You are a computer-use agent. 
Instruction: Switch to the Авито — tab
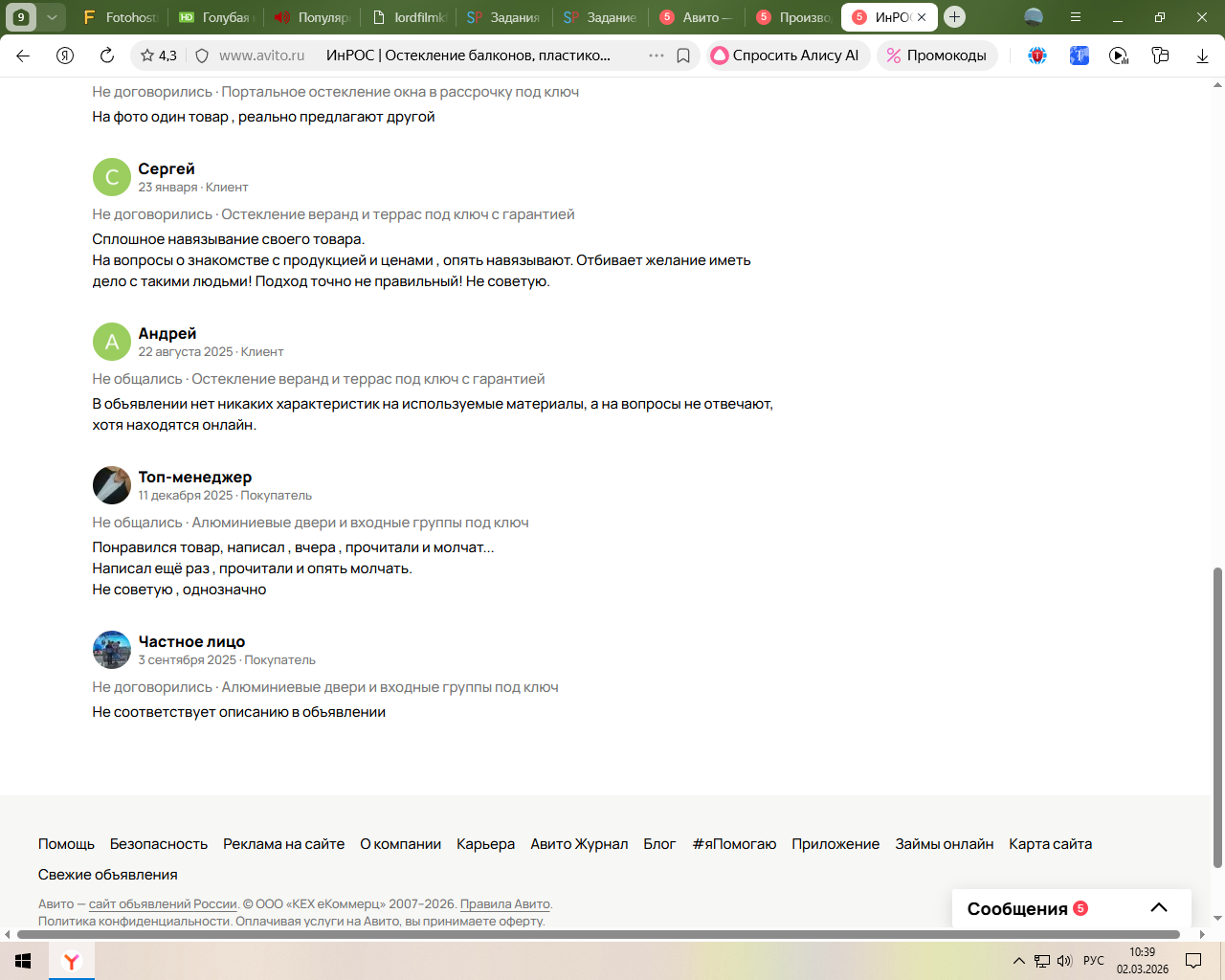(697, 17)
